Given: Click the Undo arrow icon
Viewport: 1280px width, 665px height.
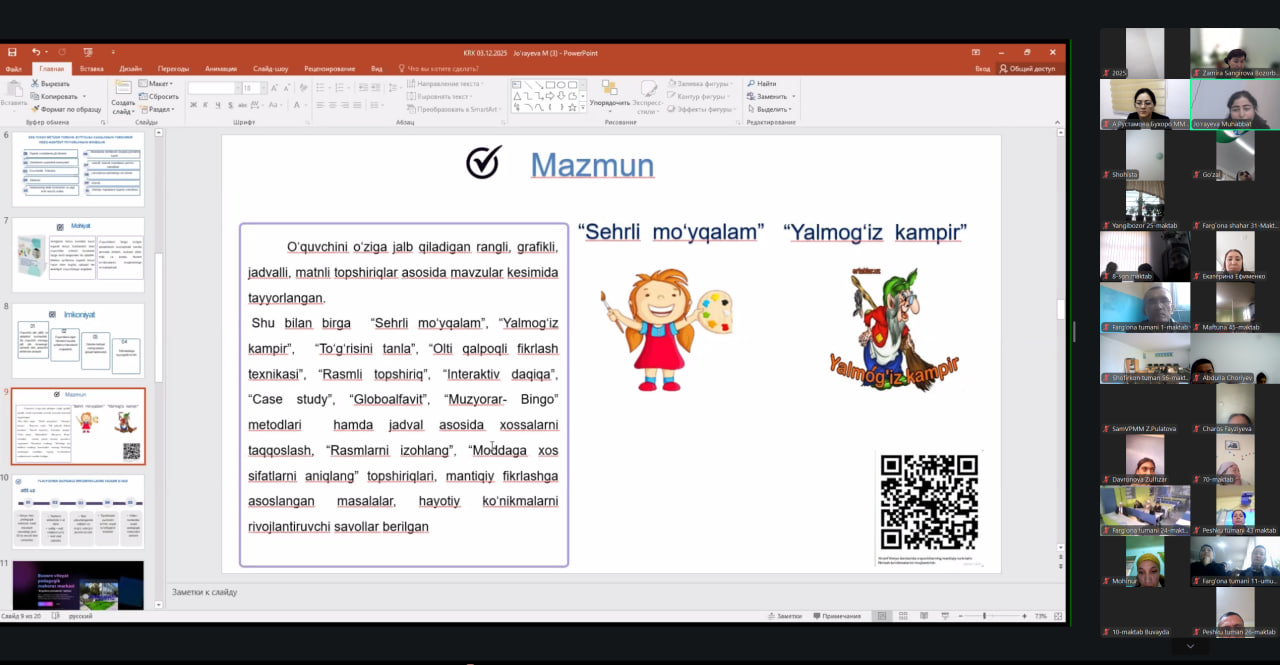Looking at the screenshot, I should pyautogui.click(x=35, y=52).
